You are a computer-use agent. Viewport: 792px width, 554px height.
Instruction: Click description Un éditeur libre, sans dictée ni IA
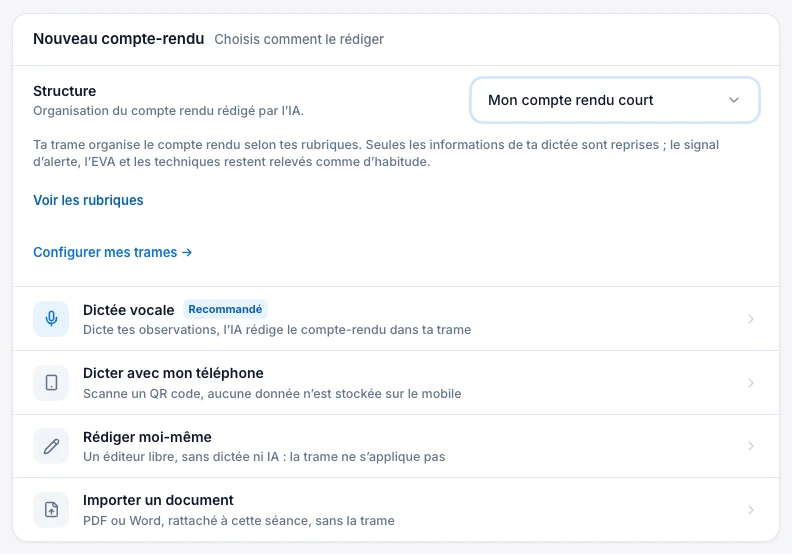(x=264, y=457)
